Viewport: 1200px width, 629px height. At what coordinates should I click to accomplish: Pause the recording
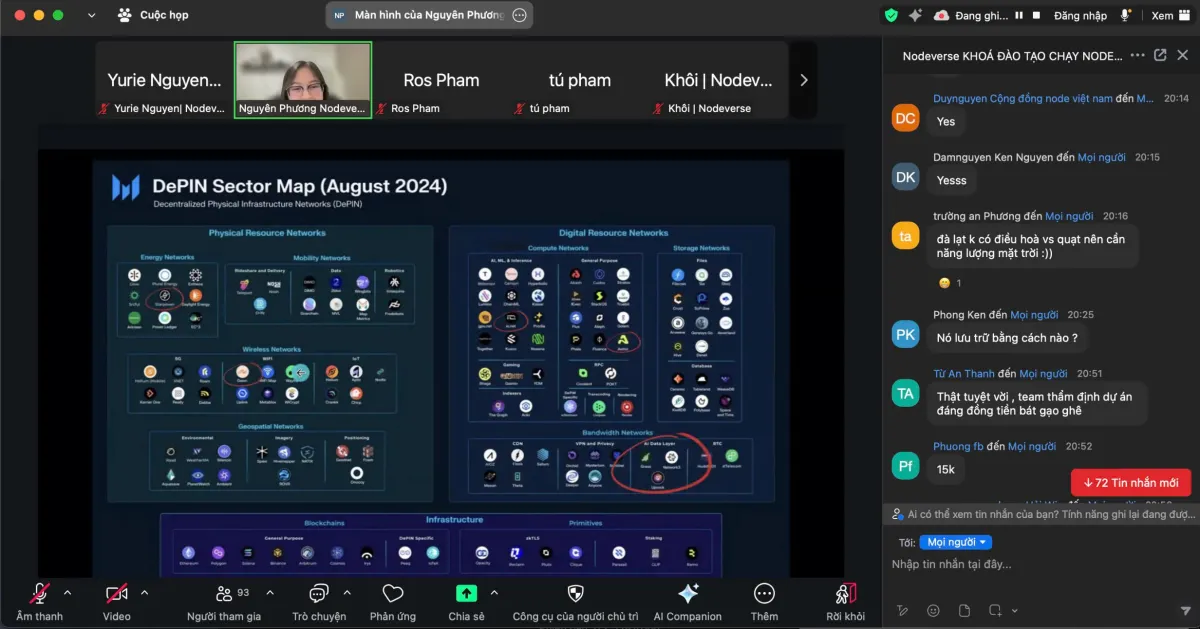tap(1019, 15)
